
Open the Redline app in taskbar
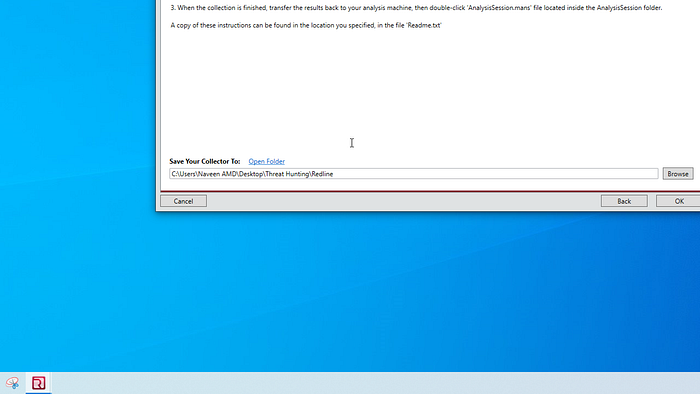coord(38,383)
